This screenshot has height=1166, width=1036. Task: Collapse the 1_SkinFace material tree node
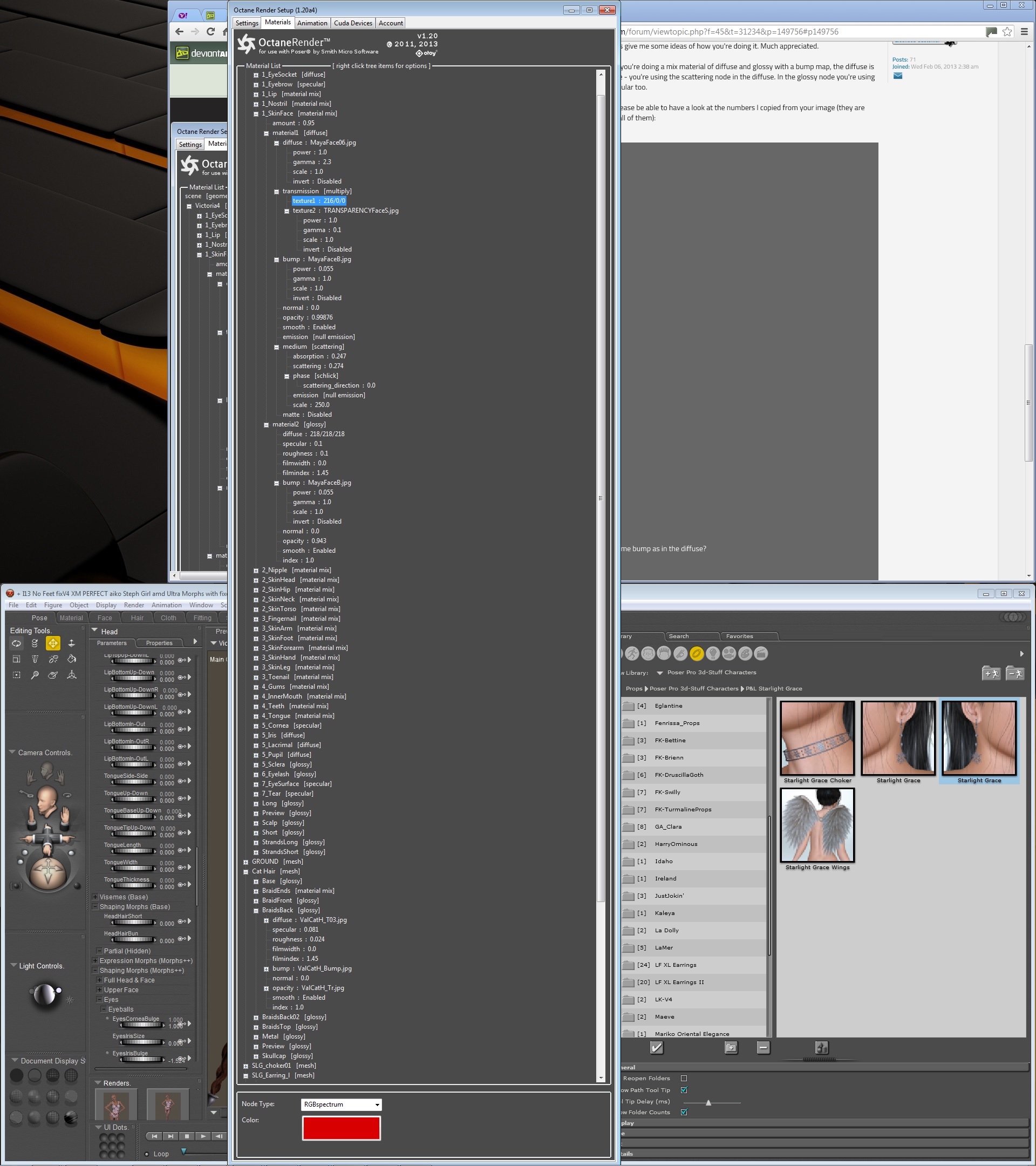(256, 113)
